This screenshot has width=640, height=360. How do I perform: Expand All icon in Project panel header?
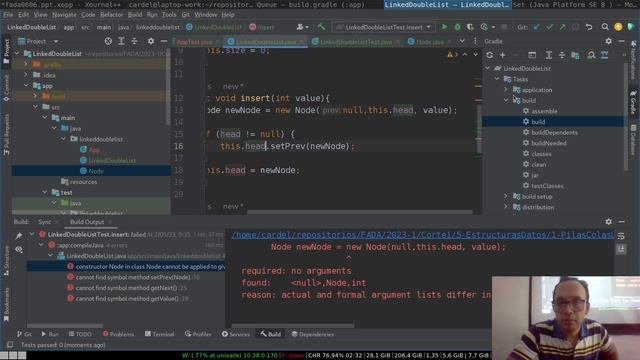121,41
